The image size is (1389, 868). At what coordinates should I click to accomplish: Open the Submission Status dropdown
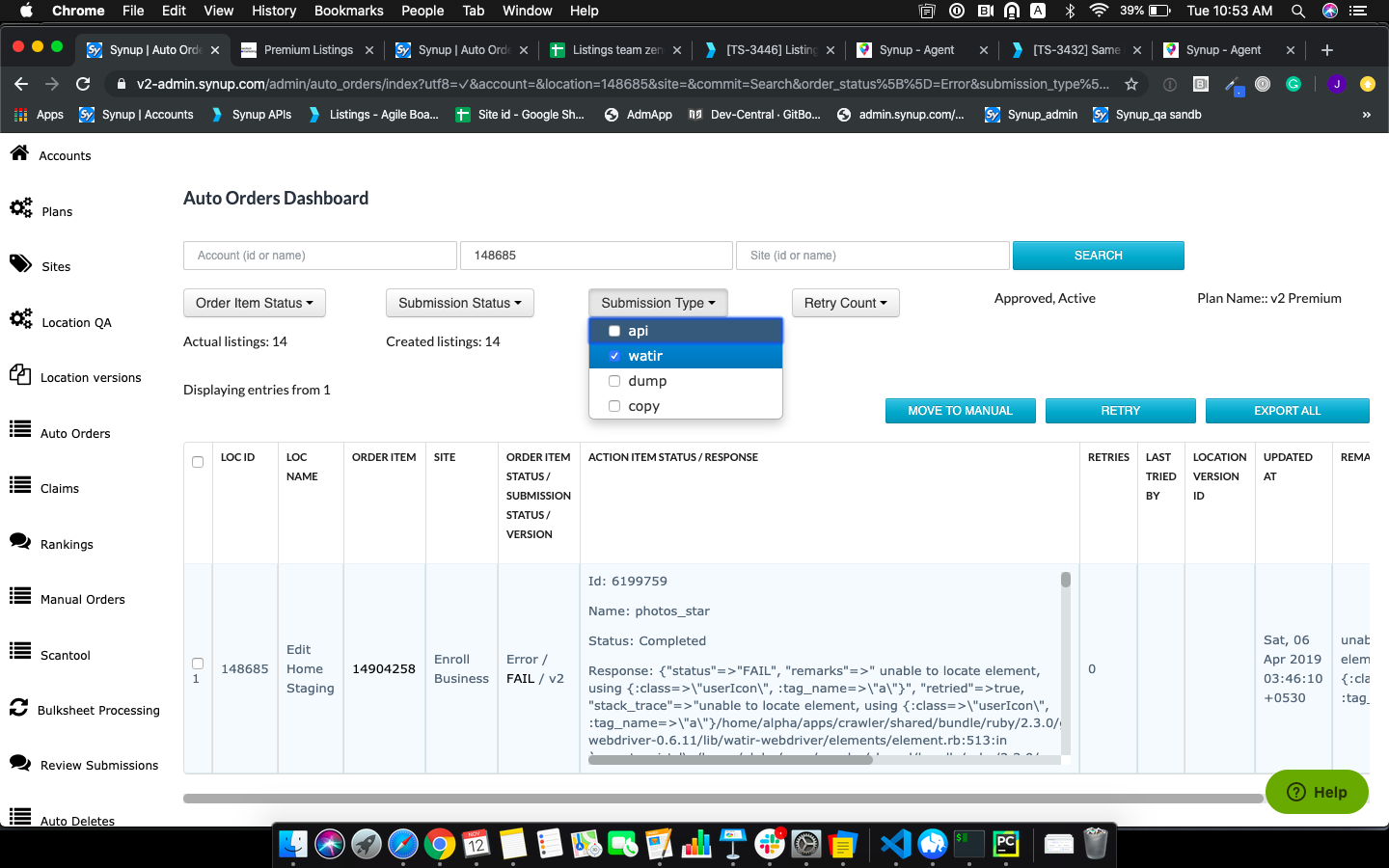(459, 303)
